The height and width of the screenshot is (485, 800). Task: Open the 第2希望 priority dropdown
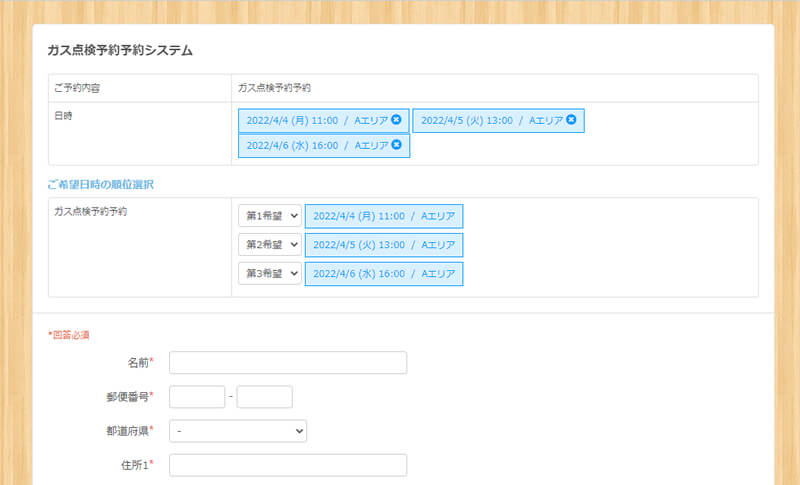coord(270,245)
